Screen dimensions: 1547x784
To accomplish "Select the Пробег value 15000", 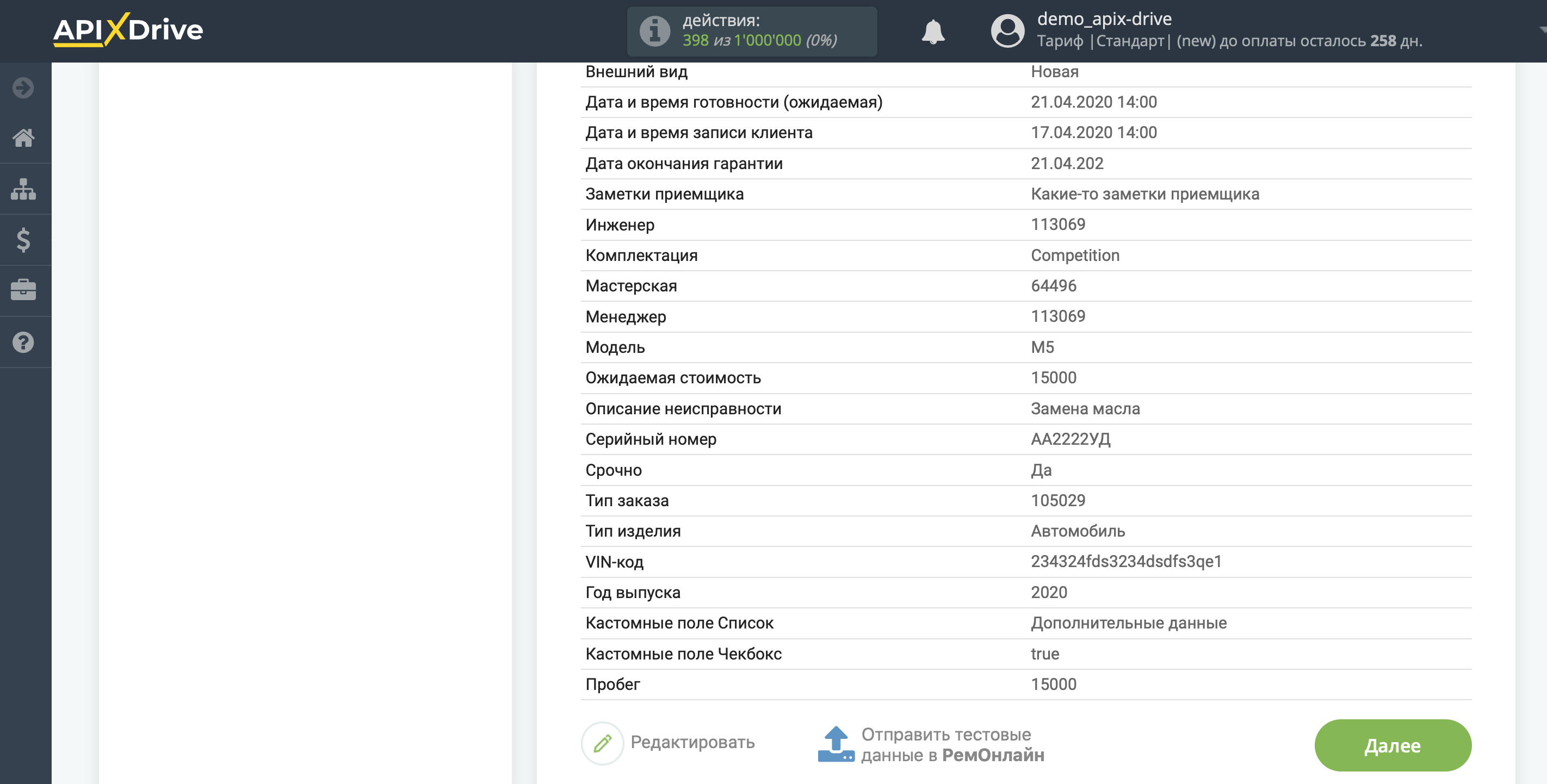I will tap(1053, 685).
